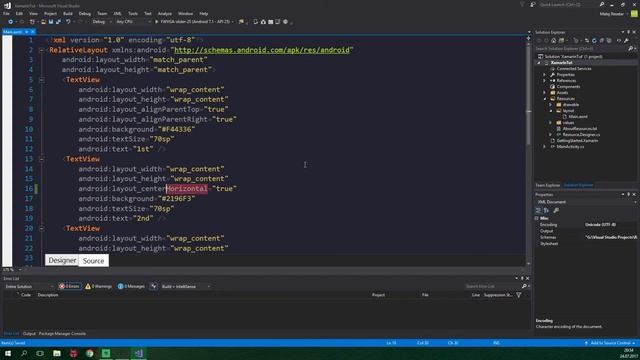Image resolution: width=640 pixels, height=360 pixels.
Task: Click the notifications flag icon in title bar
Action: point(522,4)
